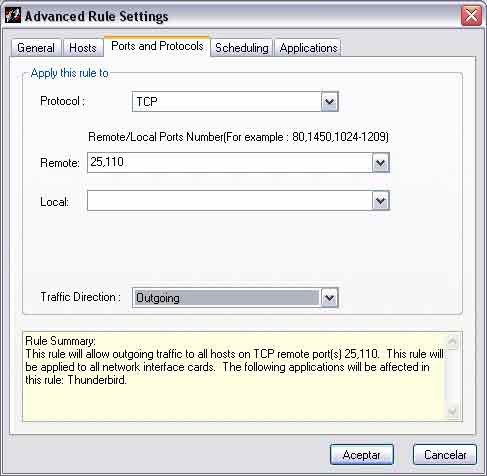487x476 pixels.
Task: Go to the Scheduling tab
Action: coord(242,48)
